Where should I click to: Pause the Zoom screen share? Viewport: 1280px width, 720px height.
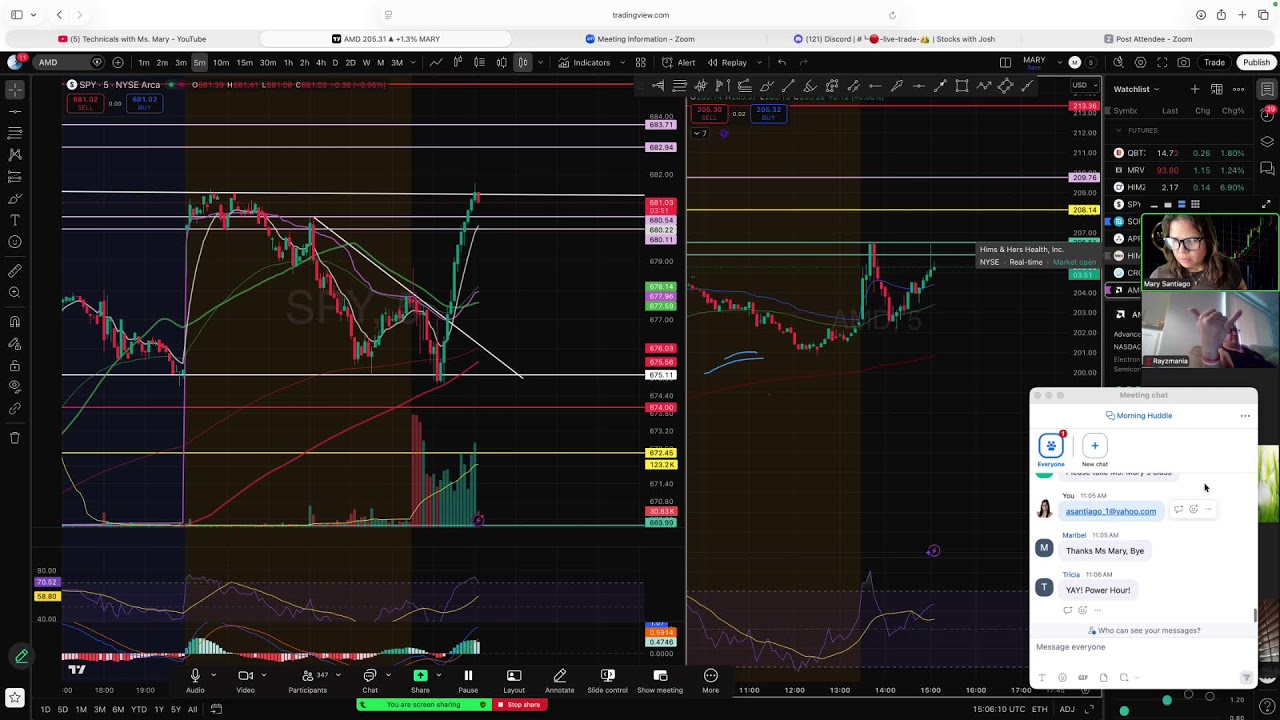pyautogui.click(x=468, y=680)
